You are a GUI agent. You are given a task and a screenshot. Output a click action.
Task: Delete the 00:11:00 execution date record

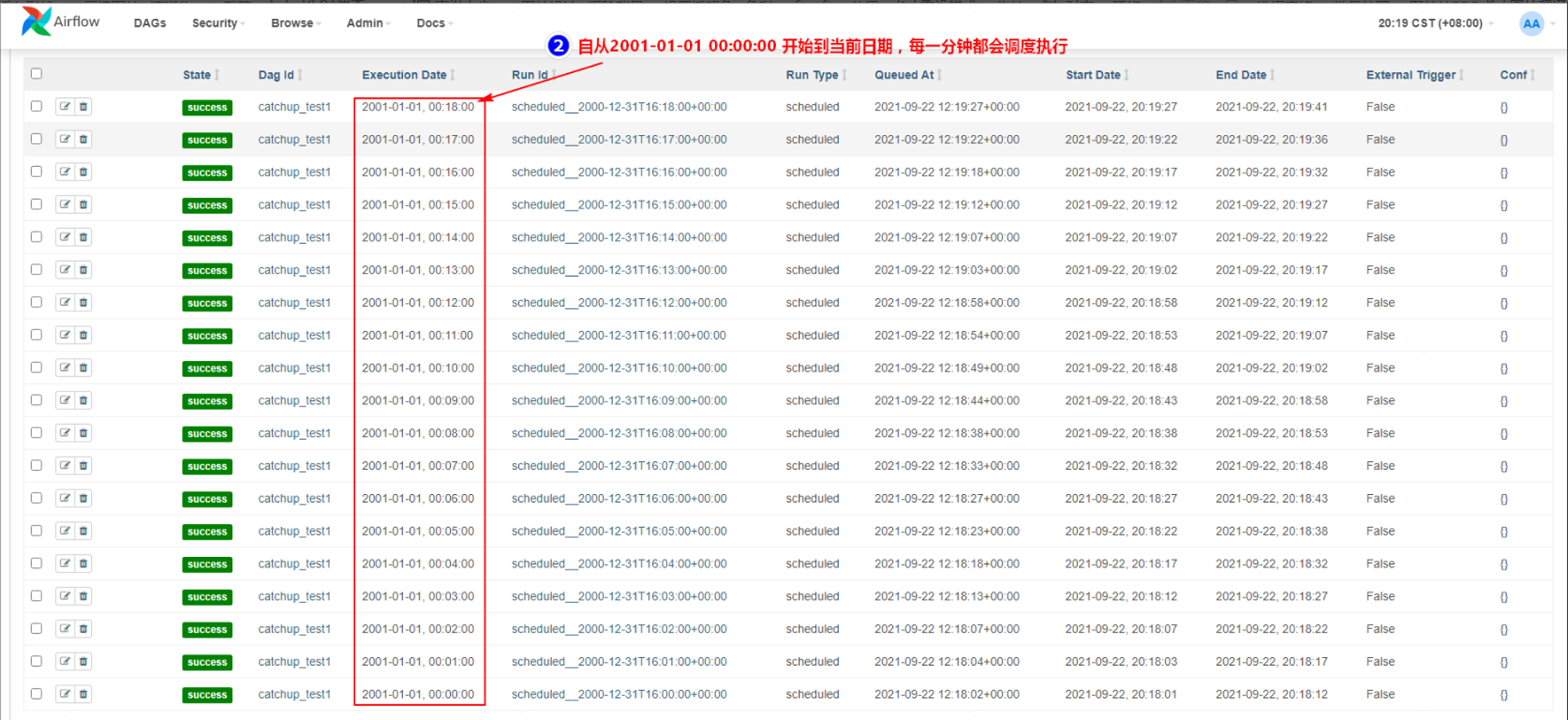pyautogui.click(x=83, y=335)
